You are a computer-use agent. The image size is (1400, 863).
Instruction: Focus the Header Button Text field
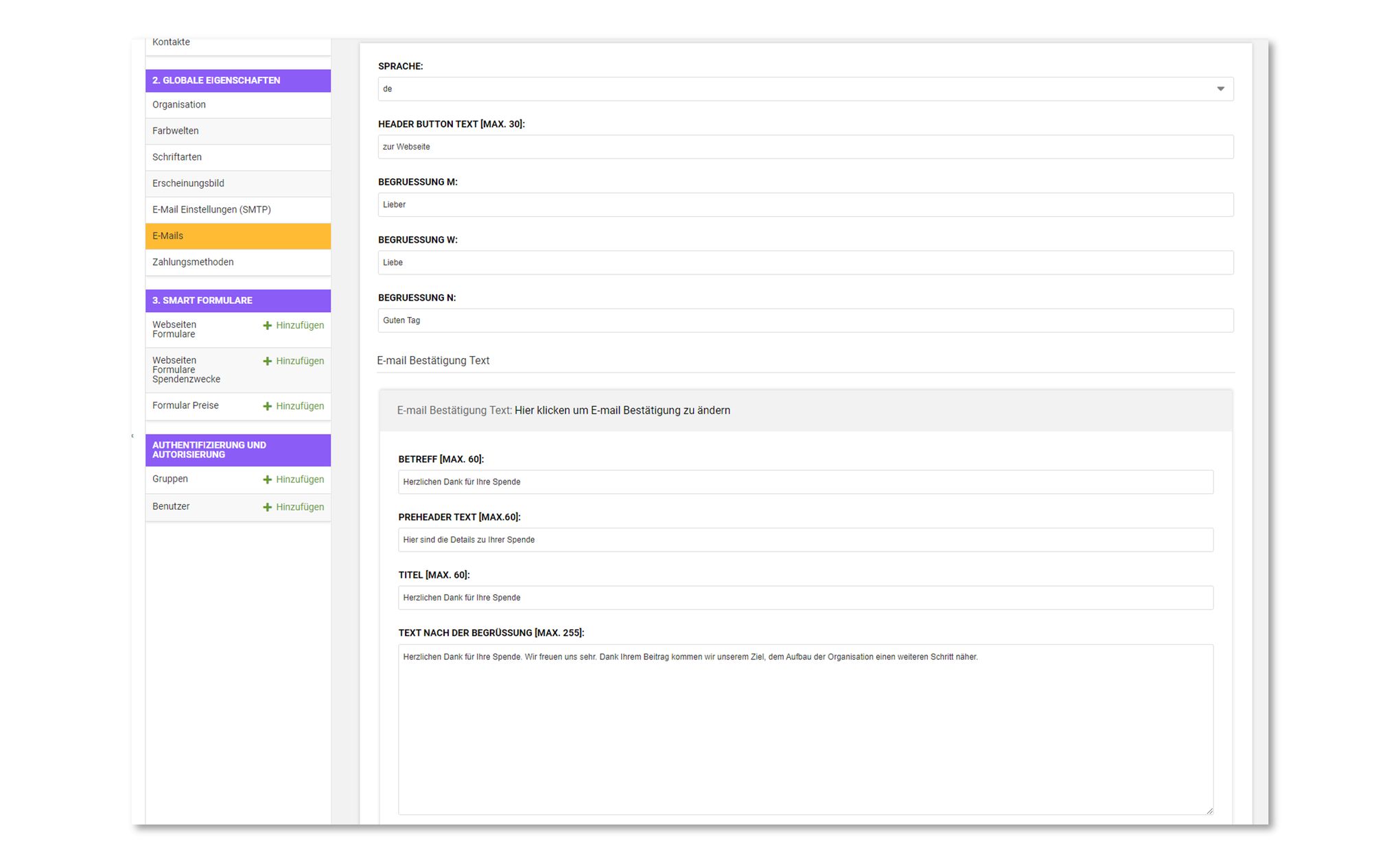805,147
